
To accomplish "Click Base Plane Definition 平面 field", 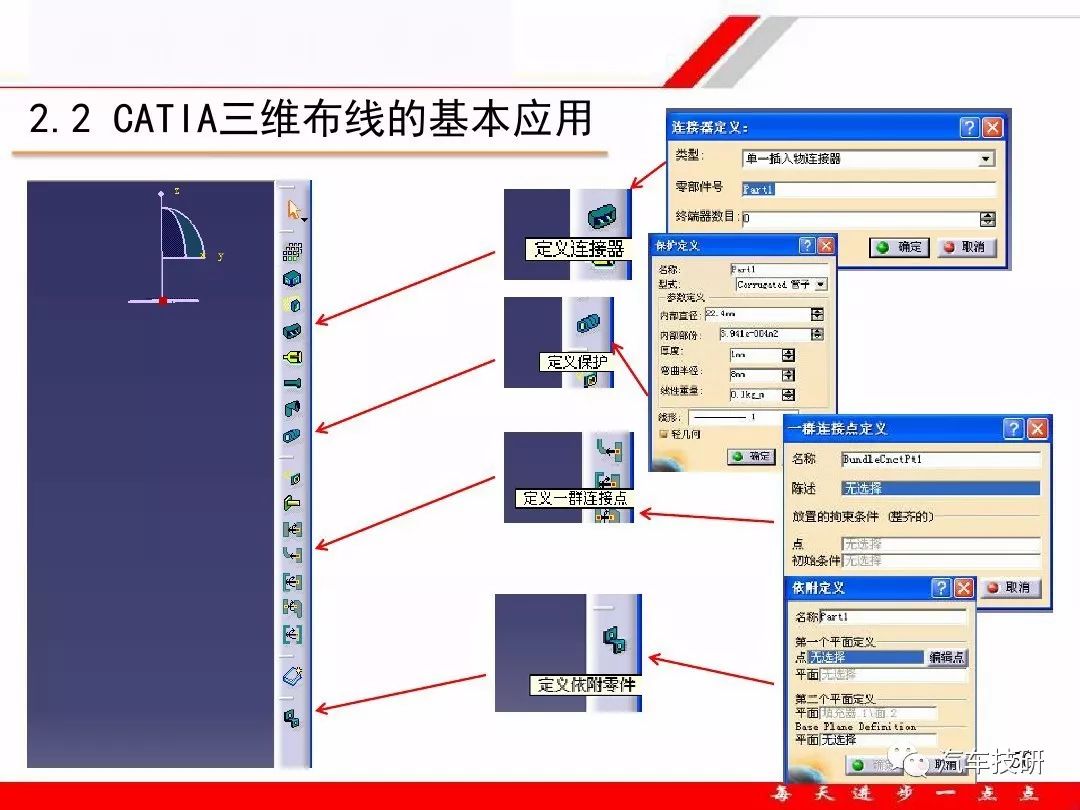I will (878, 740).
